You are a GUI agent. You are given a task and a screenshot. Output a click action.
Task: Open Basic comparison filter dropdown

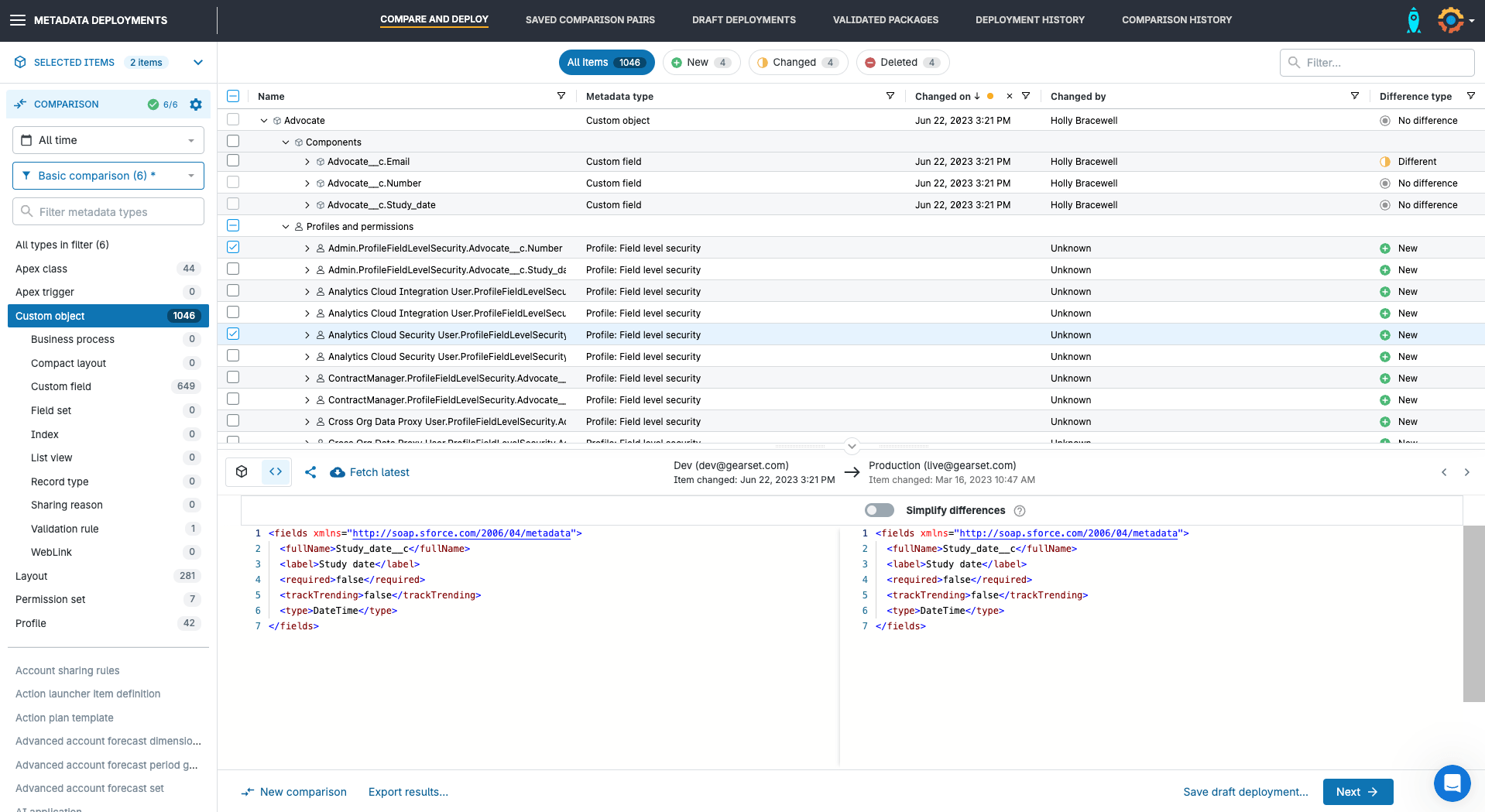[108, 176]
